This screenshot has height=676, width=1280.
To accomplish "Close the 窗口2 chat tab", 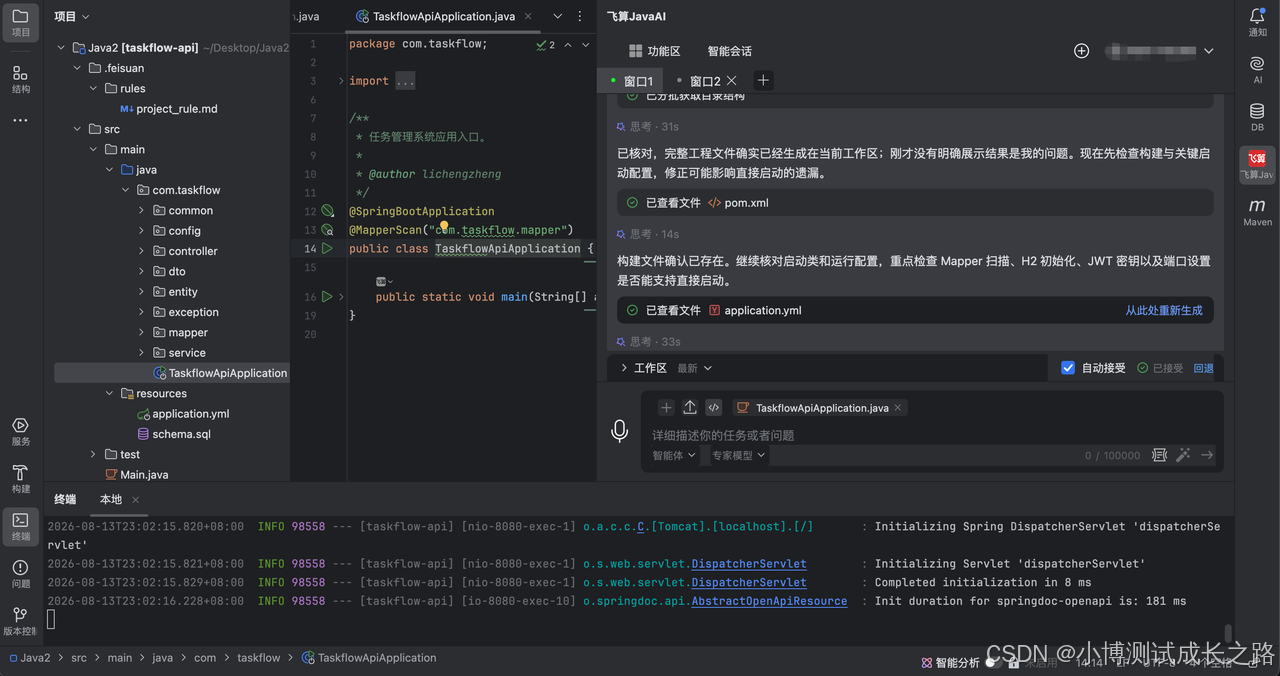I will 732,81.
